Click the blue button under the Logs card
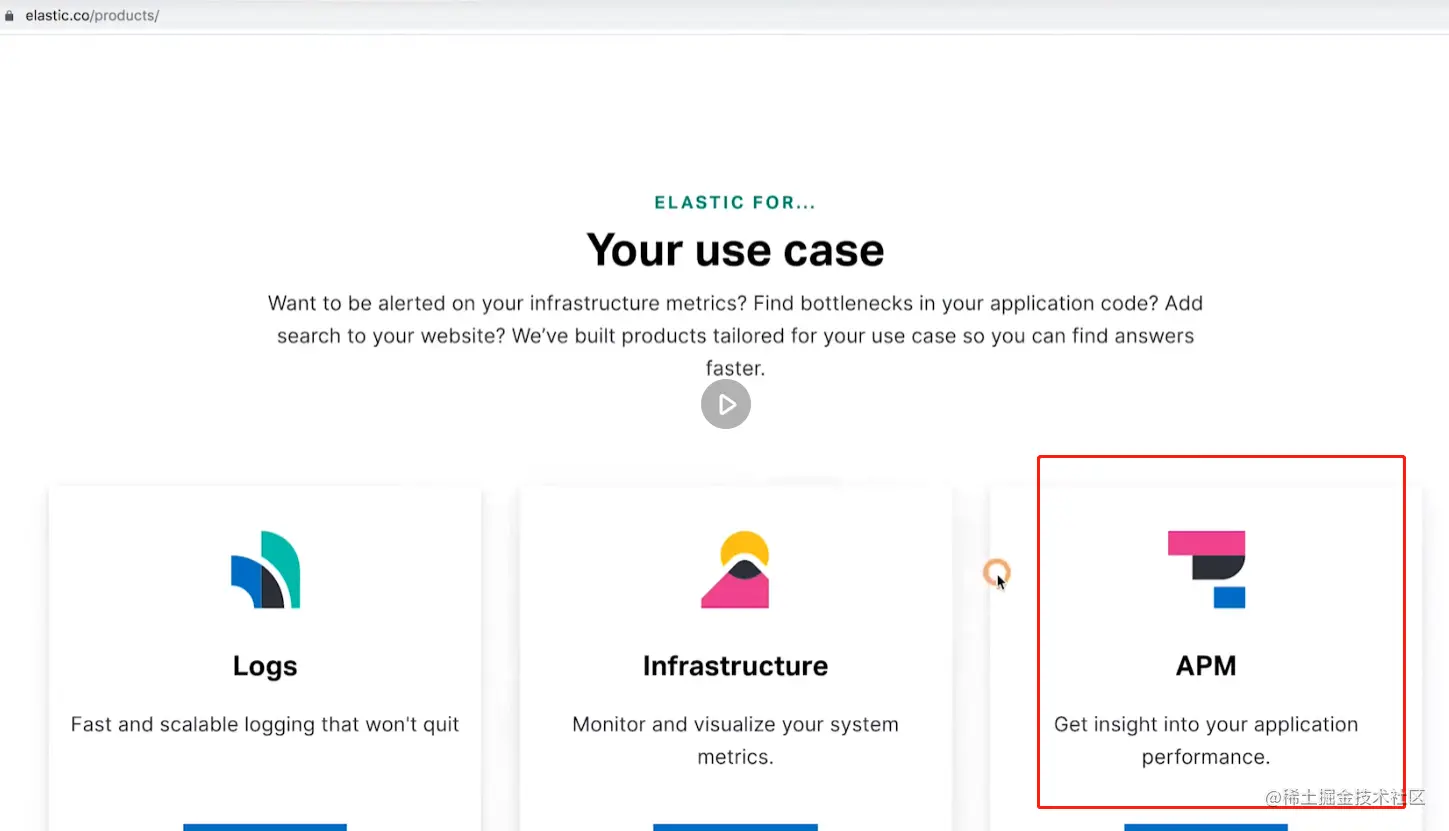 click(x=265, y=827)
